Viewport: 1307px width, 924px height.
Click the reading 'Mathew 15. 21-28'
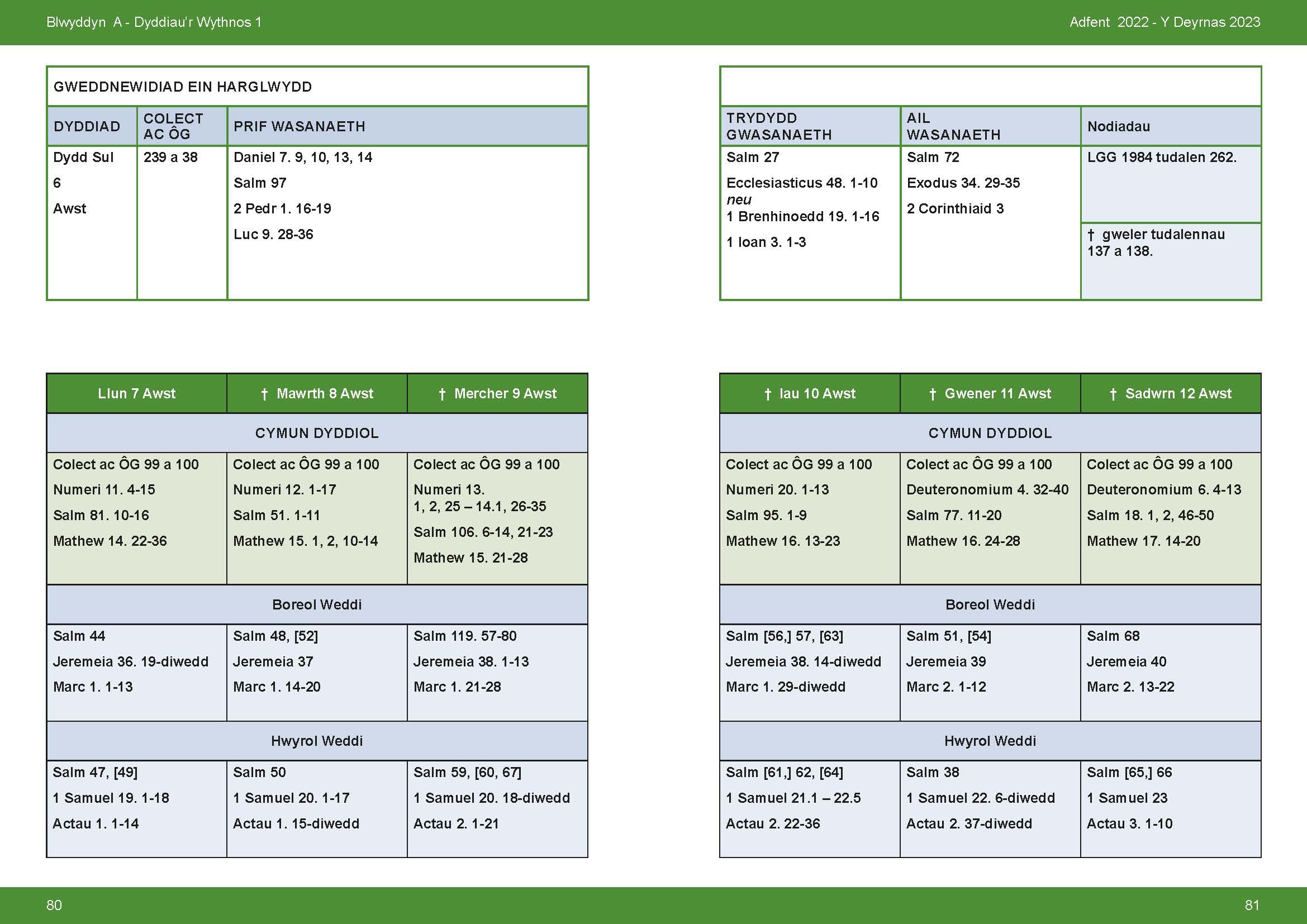click(470, 558)
